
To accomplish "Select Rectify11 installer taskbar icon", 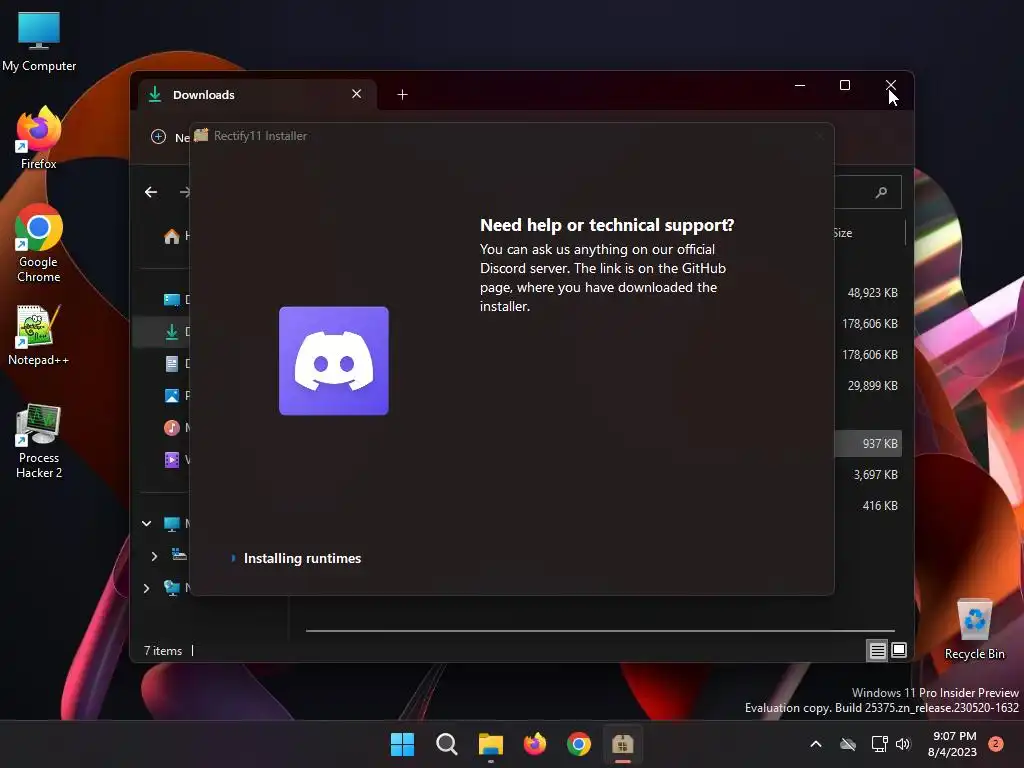I will (x=622, y=744).
